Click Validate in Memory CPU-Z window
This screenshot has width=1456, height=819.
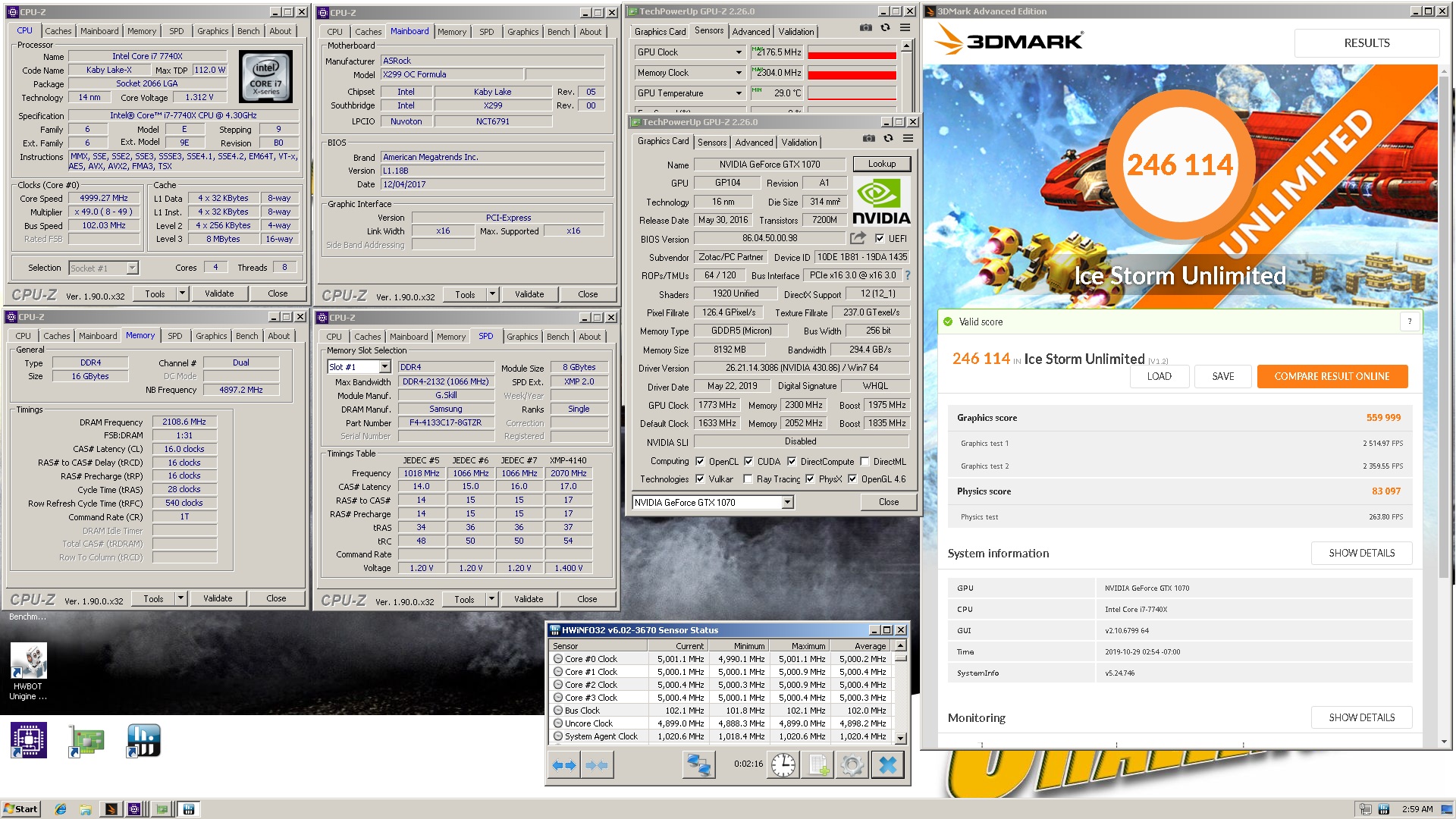[218, 598]
